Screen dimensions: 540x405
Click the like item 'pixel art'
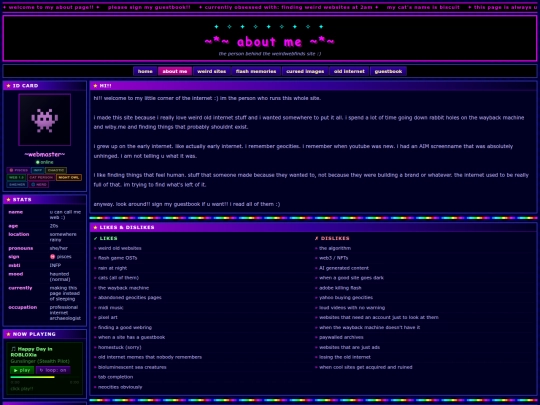pos(107,318)
